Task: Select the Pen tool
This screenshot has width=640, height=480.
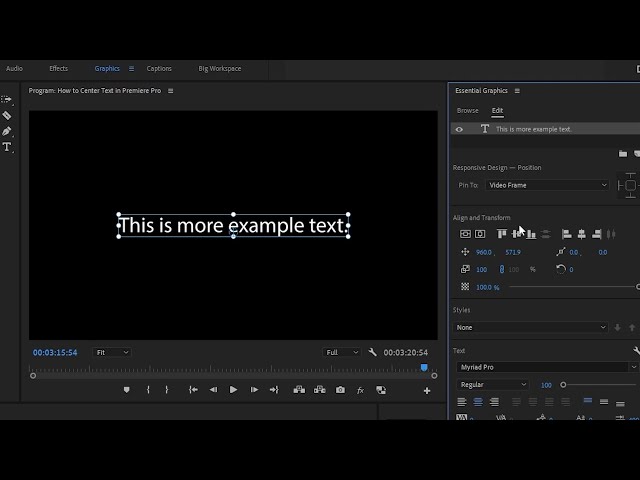Action: point(7,131)
